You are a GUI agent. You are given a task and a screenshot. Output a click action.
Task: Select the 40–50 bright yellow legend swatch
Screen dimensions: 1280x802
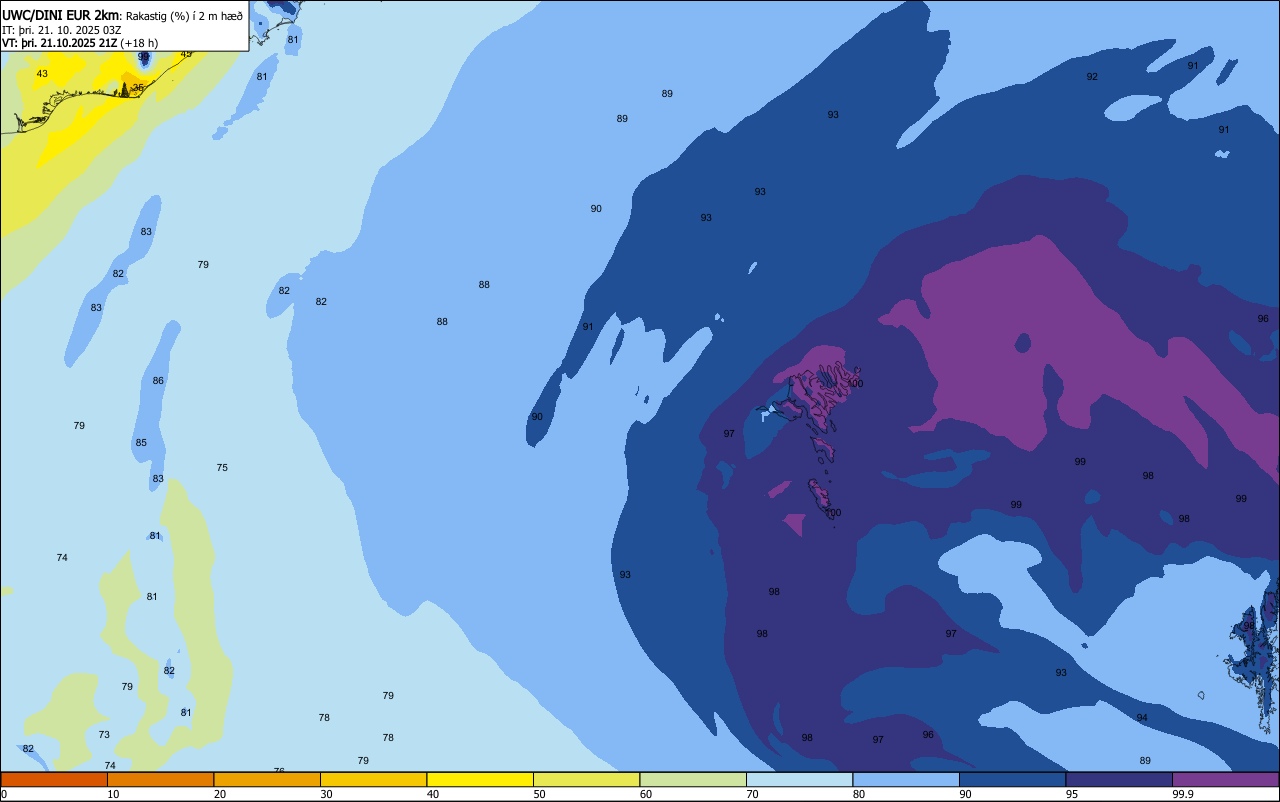pyautogui.click(x=480, y=779)
